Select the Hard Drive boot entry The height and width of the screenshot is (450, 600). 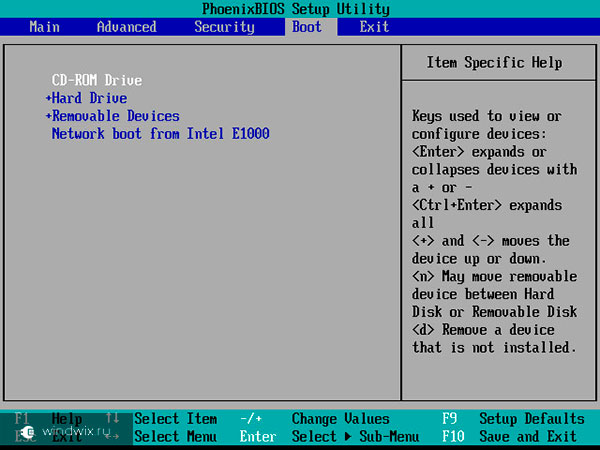click(x=89, y=98)
